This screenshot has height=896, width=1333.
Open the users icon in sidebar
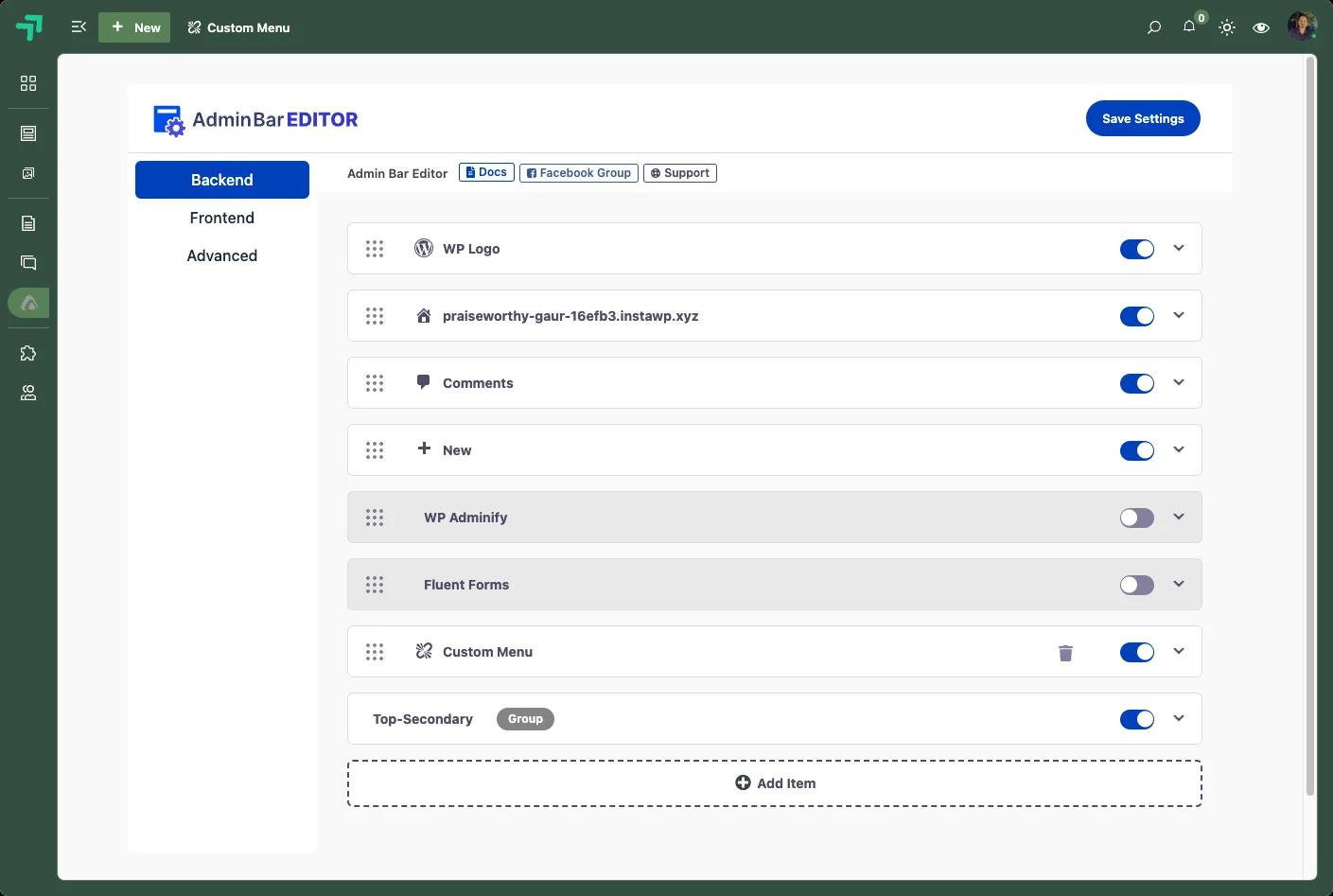click(x=28, y=393)
